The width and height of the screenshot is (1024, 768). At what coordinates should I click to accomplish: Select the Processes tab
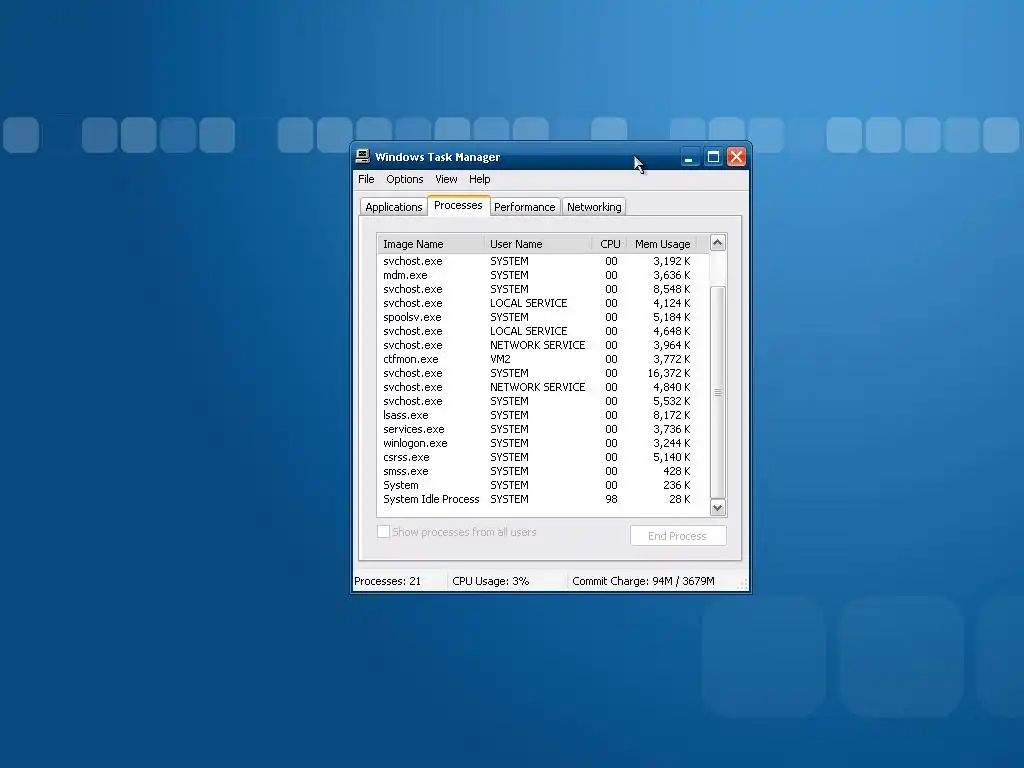[458, 205]
